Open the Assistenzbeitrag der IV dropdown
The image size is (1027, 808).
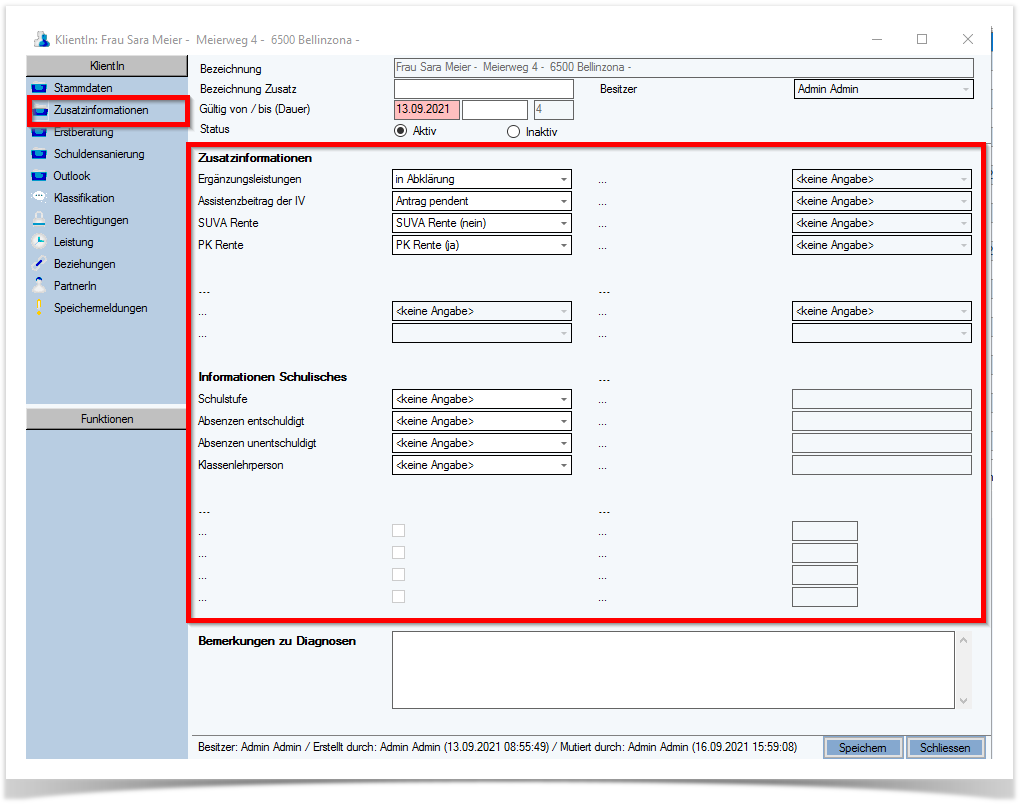click(x=482, y=201)
